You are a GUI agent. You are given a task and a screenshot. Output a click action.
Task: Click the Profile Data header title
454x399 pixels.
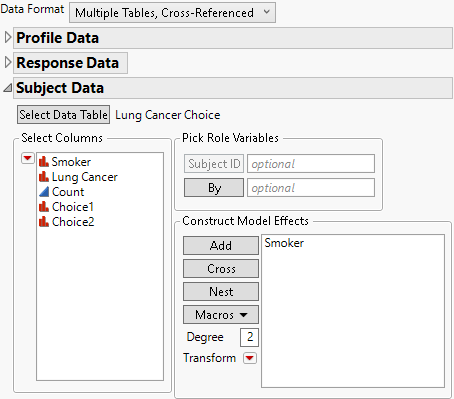click(58, 37)
